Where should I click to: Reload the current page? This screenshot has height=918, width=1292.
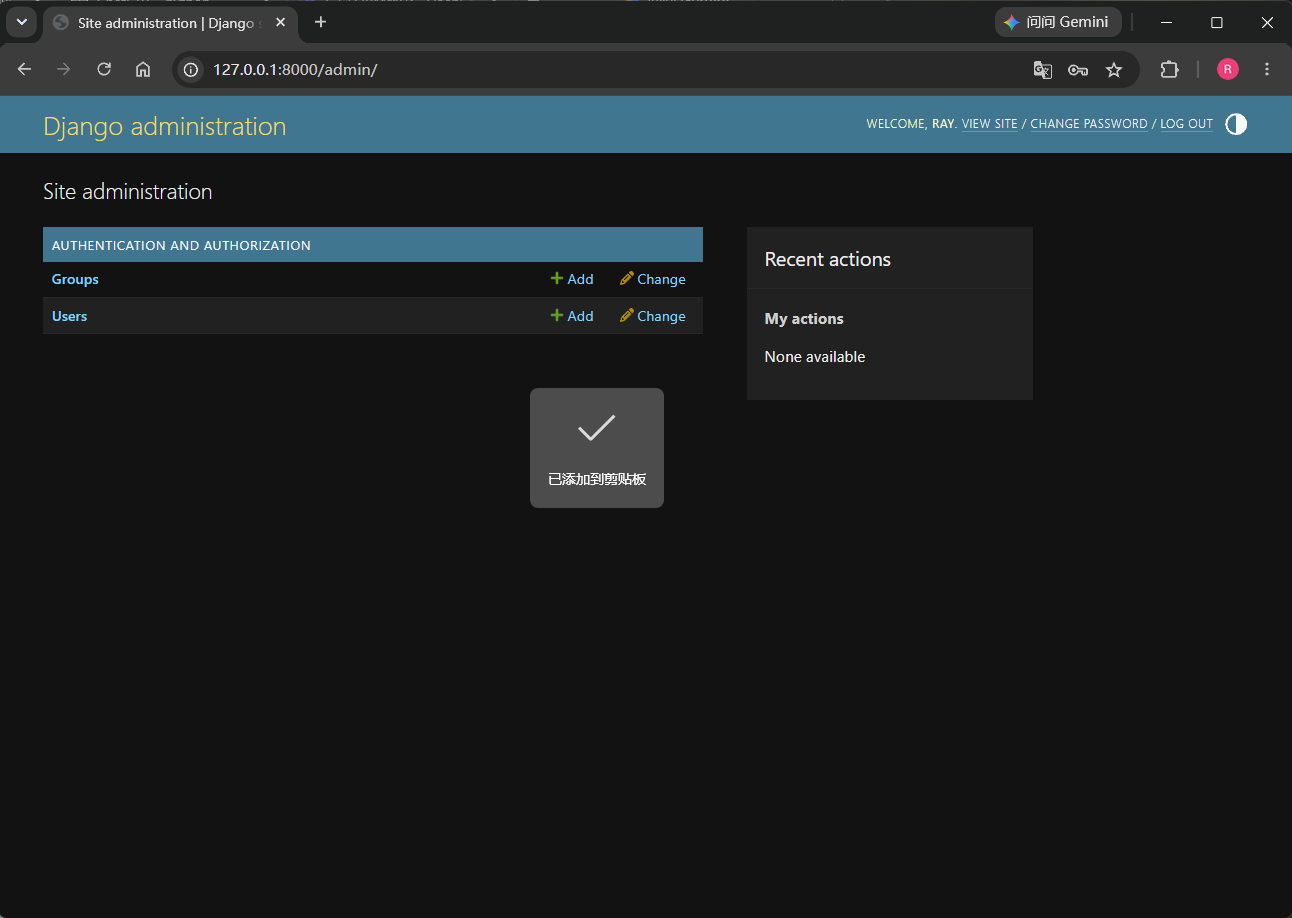(x=104, y=69)
